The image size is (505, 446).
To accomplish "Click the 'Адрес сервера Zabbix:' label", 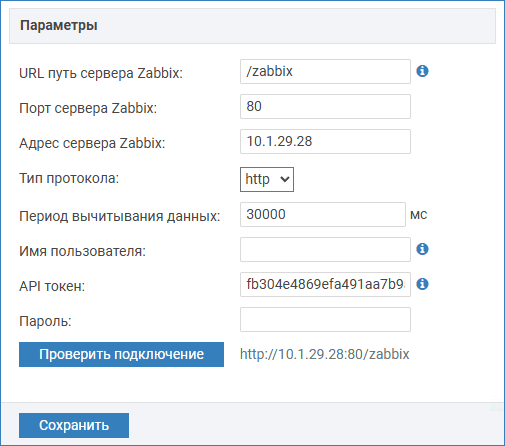I will point(92,143).
